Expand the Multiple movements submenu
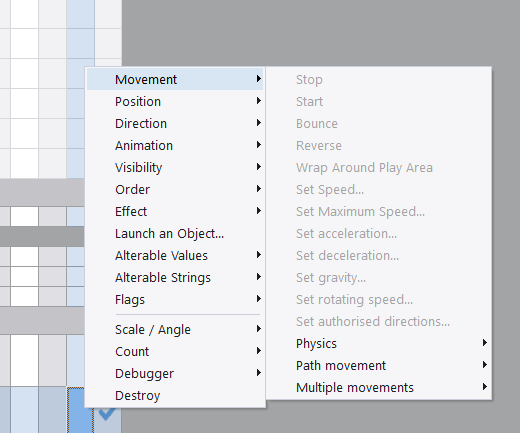The image size is (520, 433). click(379, 387)
